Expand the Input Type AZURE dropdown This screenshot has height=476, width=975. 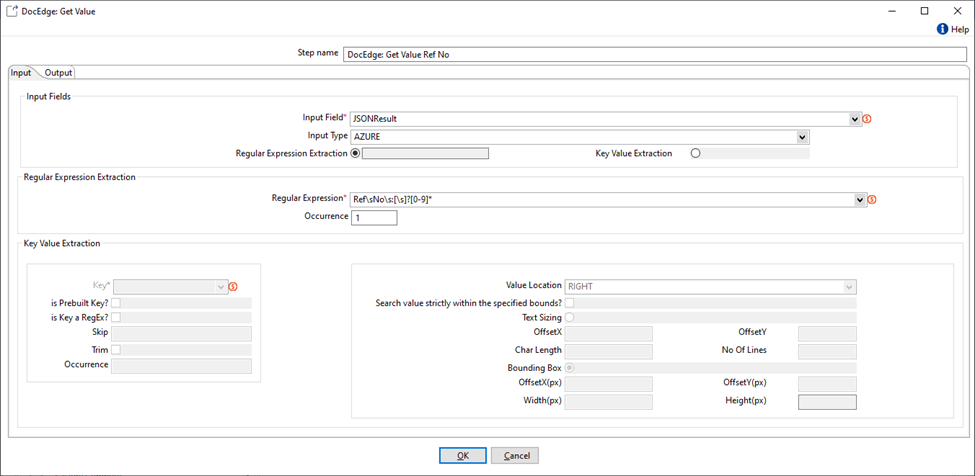point(803,137)
